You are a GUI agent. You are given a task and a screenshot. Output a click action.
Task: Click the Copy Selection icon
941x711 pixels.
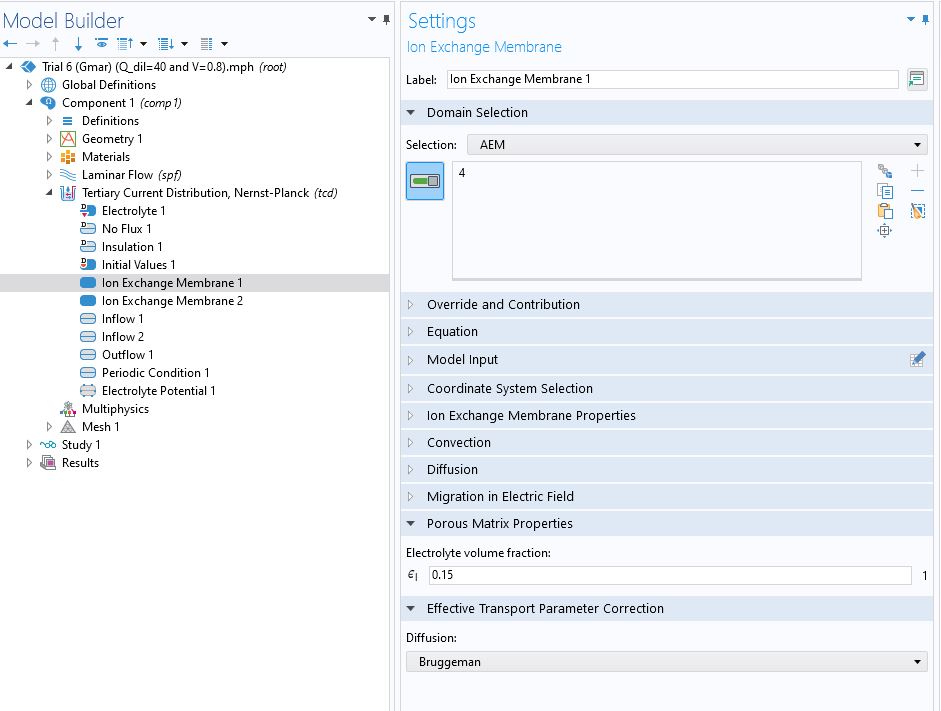tap(884, 191)
